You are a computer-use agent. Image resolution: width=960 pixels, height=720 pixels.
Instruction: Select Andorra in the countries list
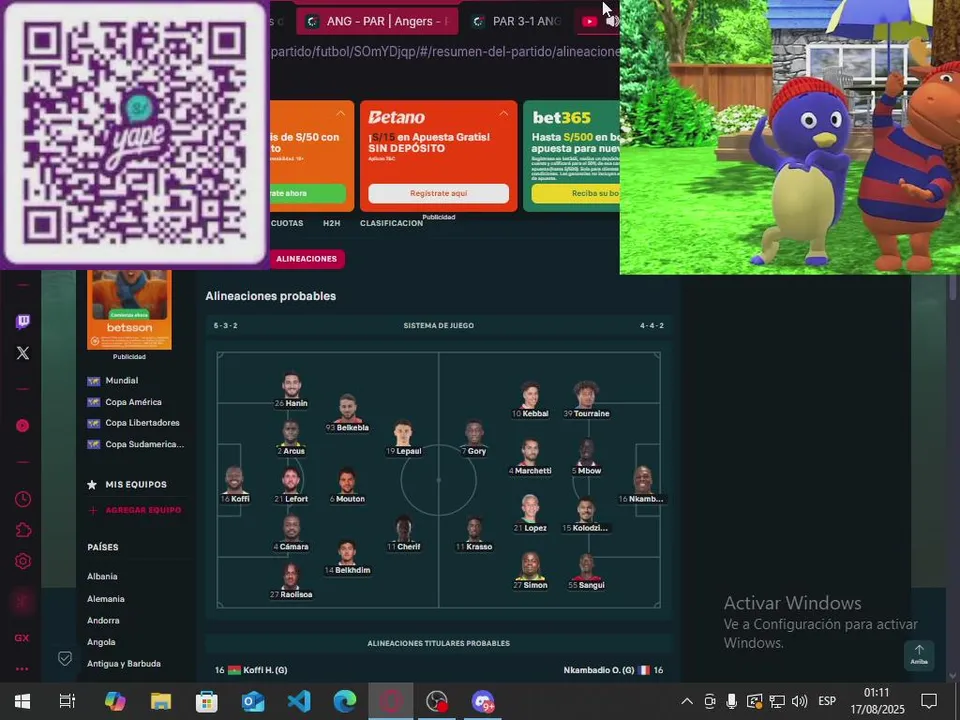(x=103, y=621)
